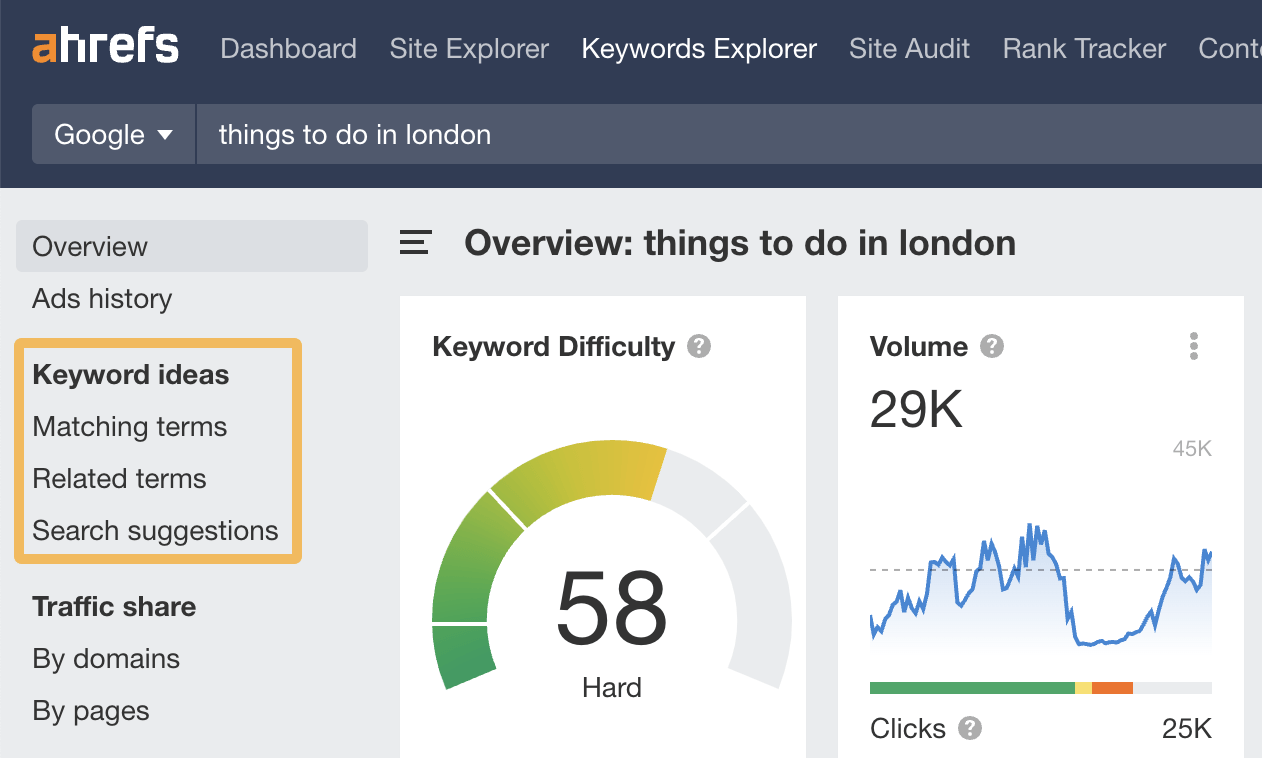Navigate to the Dashboard
Image resolution: width=1262 pixels, height=758 pixels.
[x=289, y=48]
